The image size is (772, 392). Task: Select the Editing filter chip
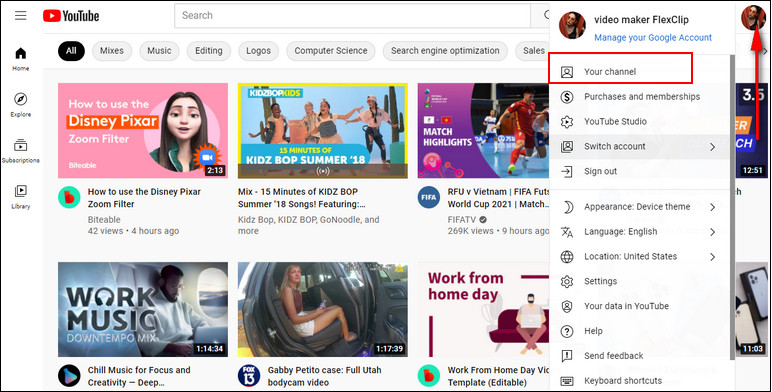tap(209, 51)
